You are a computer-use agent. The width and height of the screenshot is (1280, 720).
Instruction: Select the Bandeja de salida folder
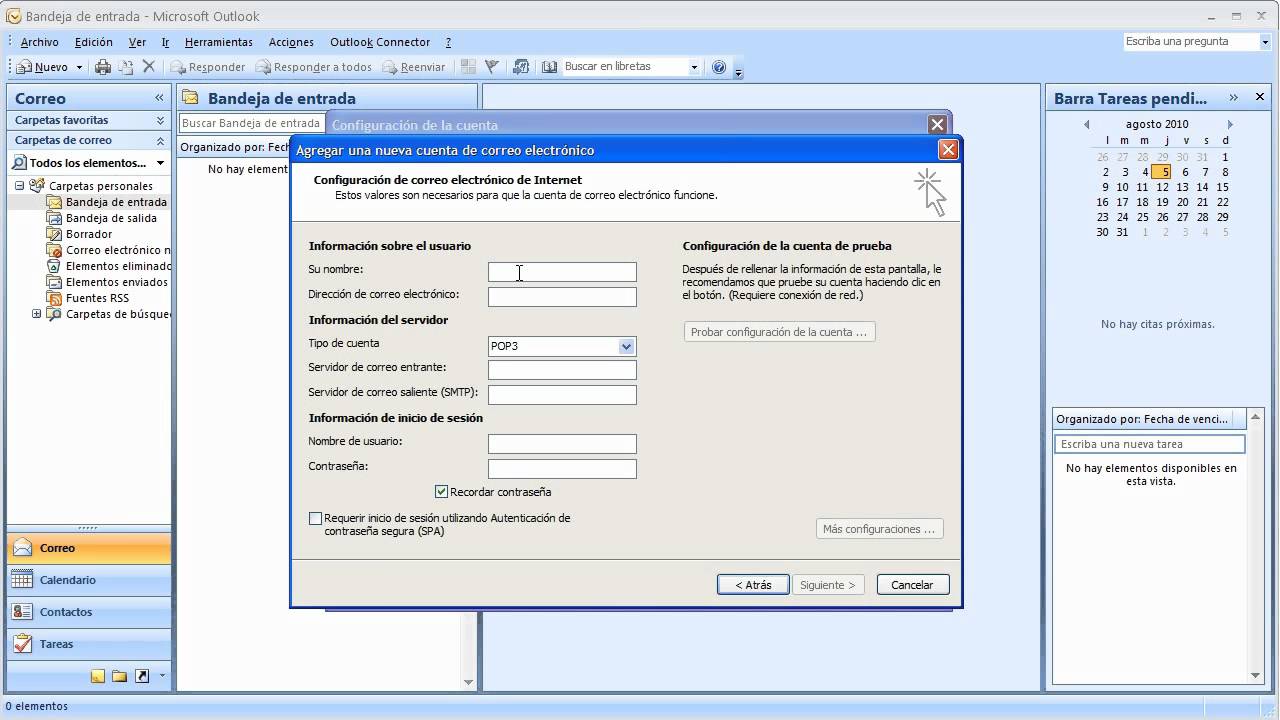110,218
